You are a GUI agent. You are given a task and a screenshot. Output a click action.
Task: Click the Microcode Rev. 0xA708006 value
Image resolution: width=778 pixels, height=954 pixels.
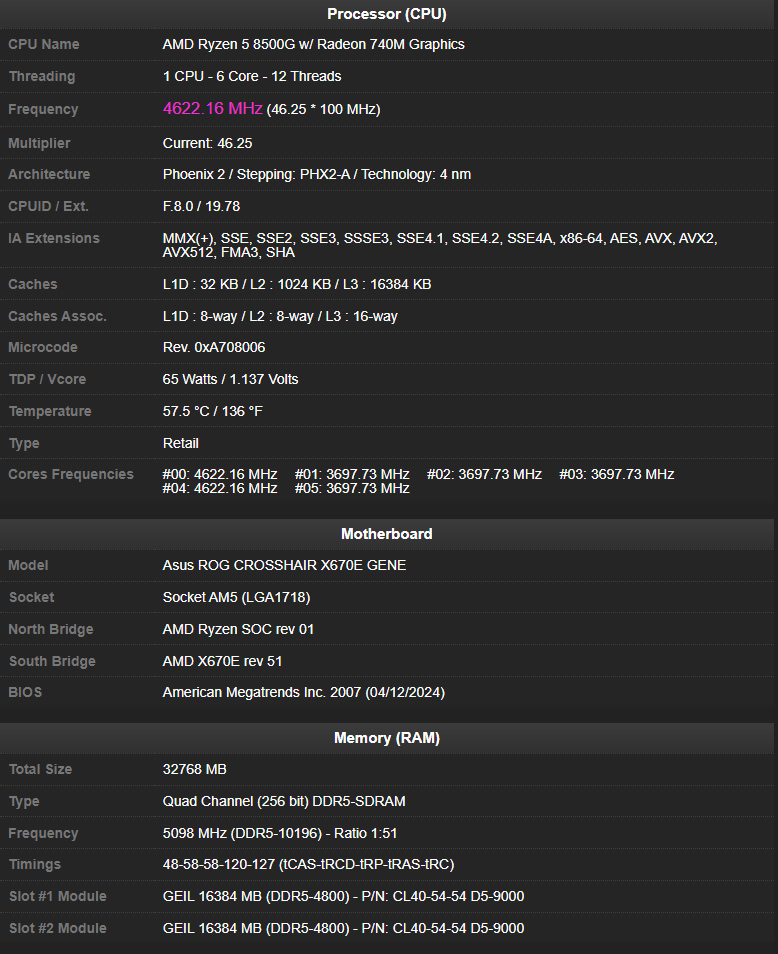(214, 347)
